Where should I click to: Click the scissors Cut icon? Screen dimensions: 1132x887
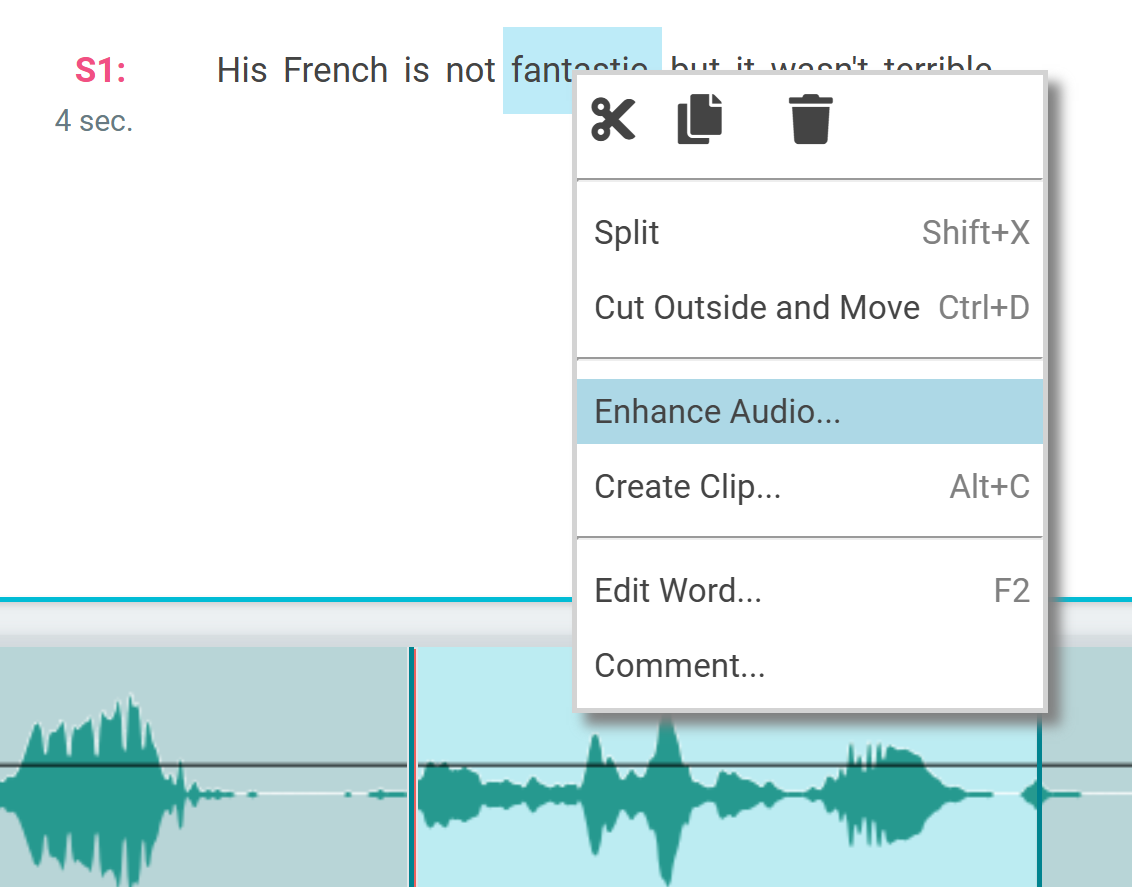click(612, 120)
